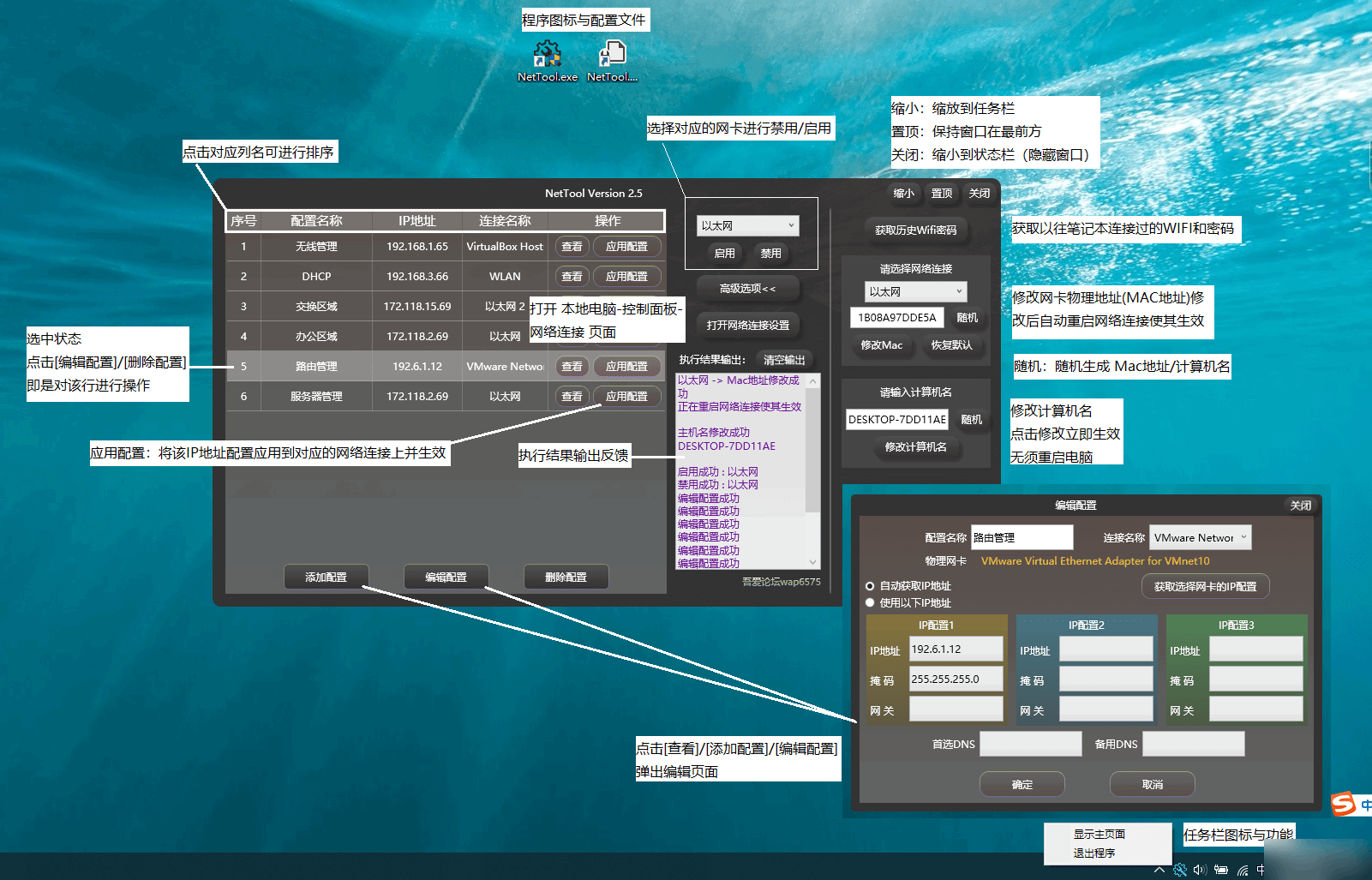The width and height of the screenshot is (1372, 880).
Task: Open the 请选择网络连接 adapter dropdown
Action: click(x=915, y=291)
